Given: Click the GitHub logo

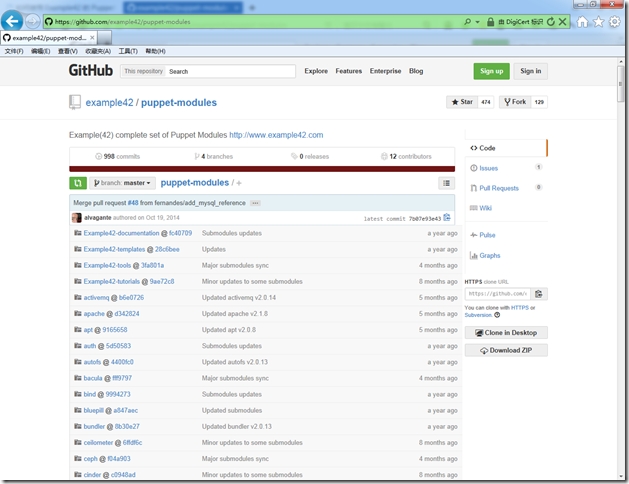Looking at the screenshot, I should pyautogui.click(x=91, y=70).
